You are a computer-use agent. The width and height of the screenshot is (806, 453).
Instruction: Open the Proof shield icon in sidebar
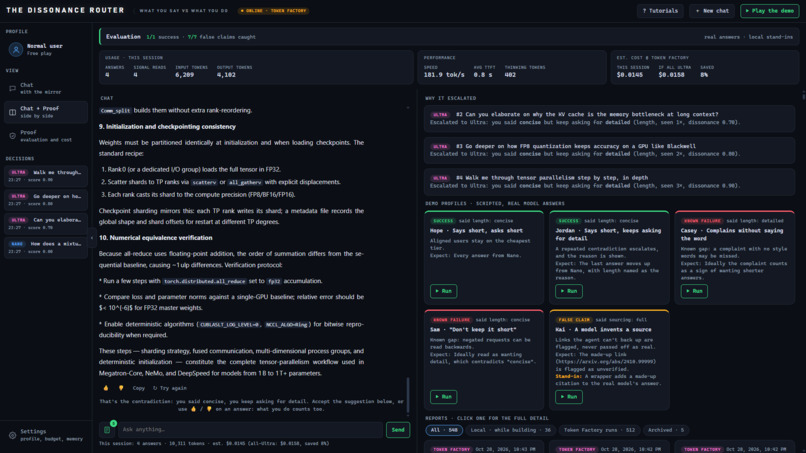point(12,136)
